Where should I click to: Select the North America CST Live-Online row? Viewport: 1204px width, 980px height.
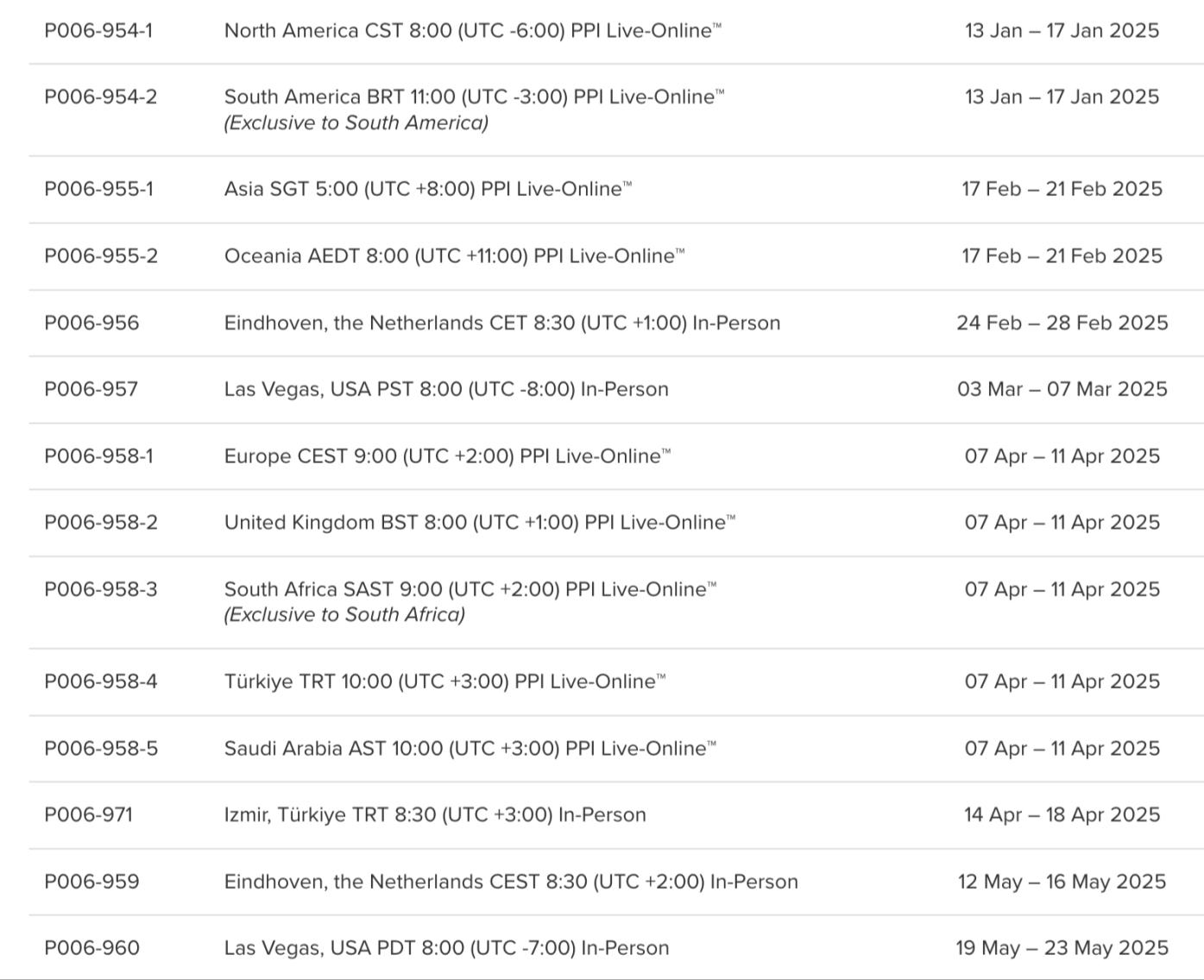click(x=472, y=31)
